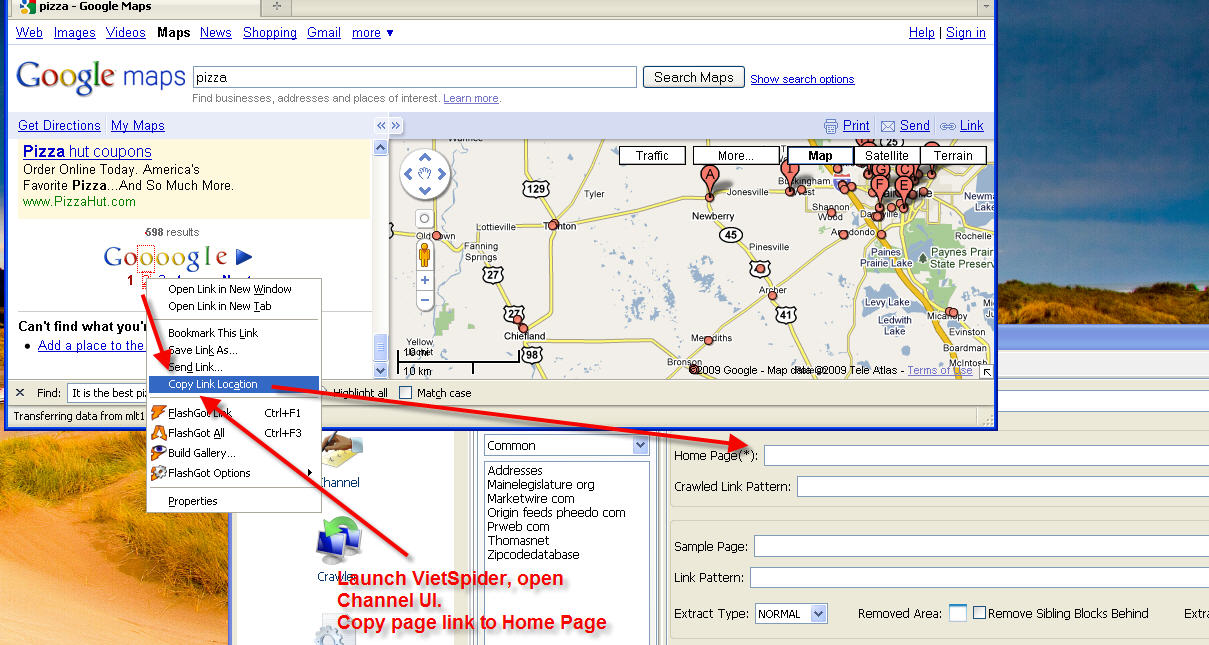The image size is (1209, 645).
Task: Click the Terms of Use link on the map
Action: tap(939, 370)
